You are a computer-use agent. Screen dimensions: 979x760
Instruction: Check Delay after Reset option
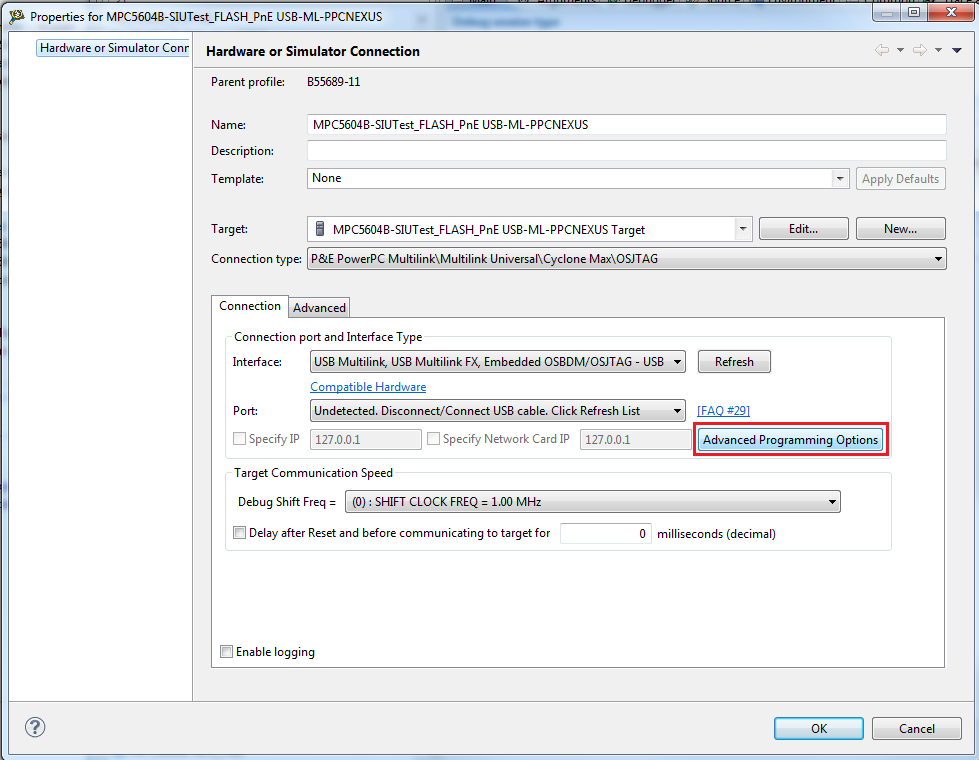click(x=240, y=533)
